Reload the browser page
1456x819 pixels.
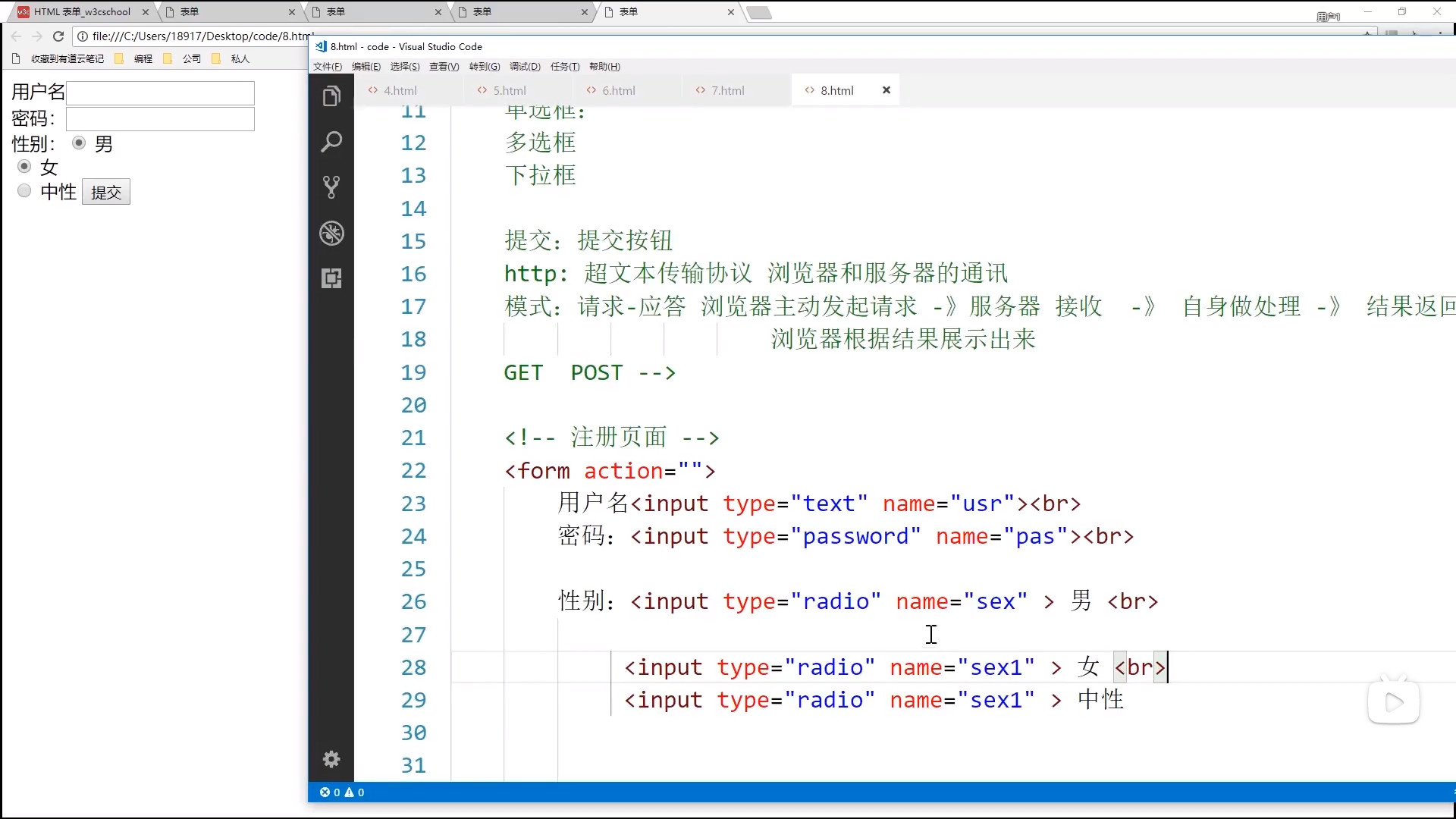[58, 36]
